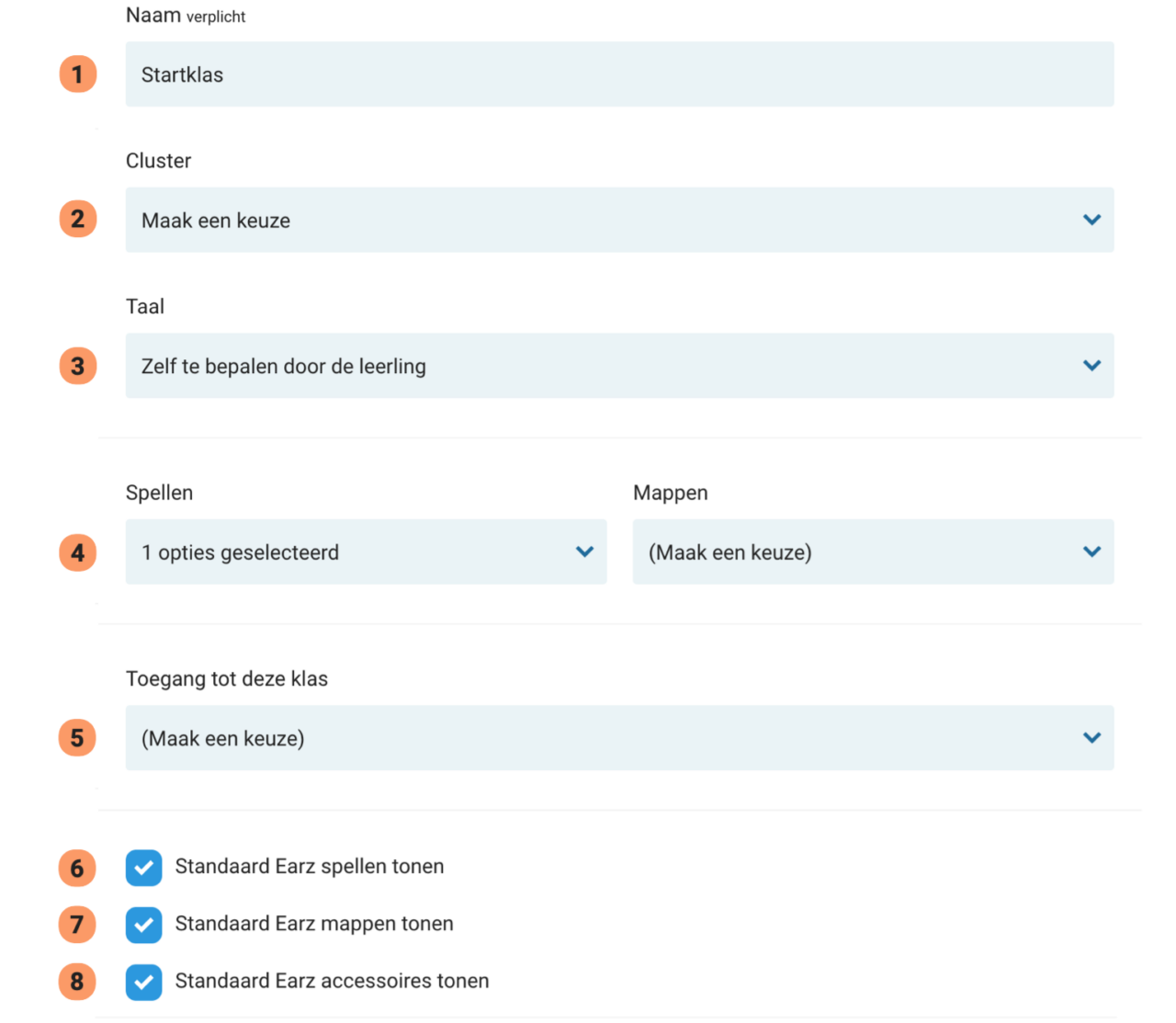
Task: Click the orange number 2 badge
Action: tap(78, 220)
